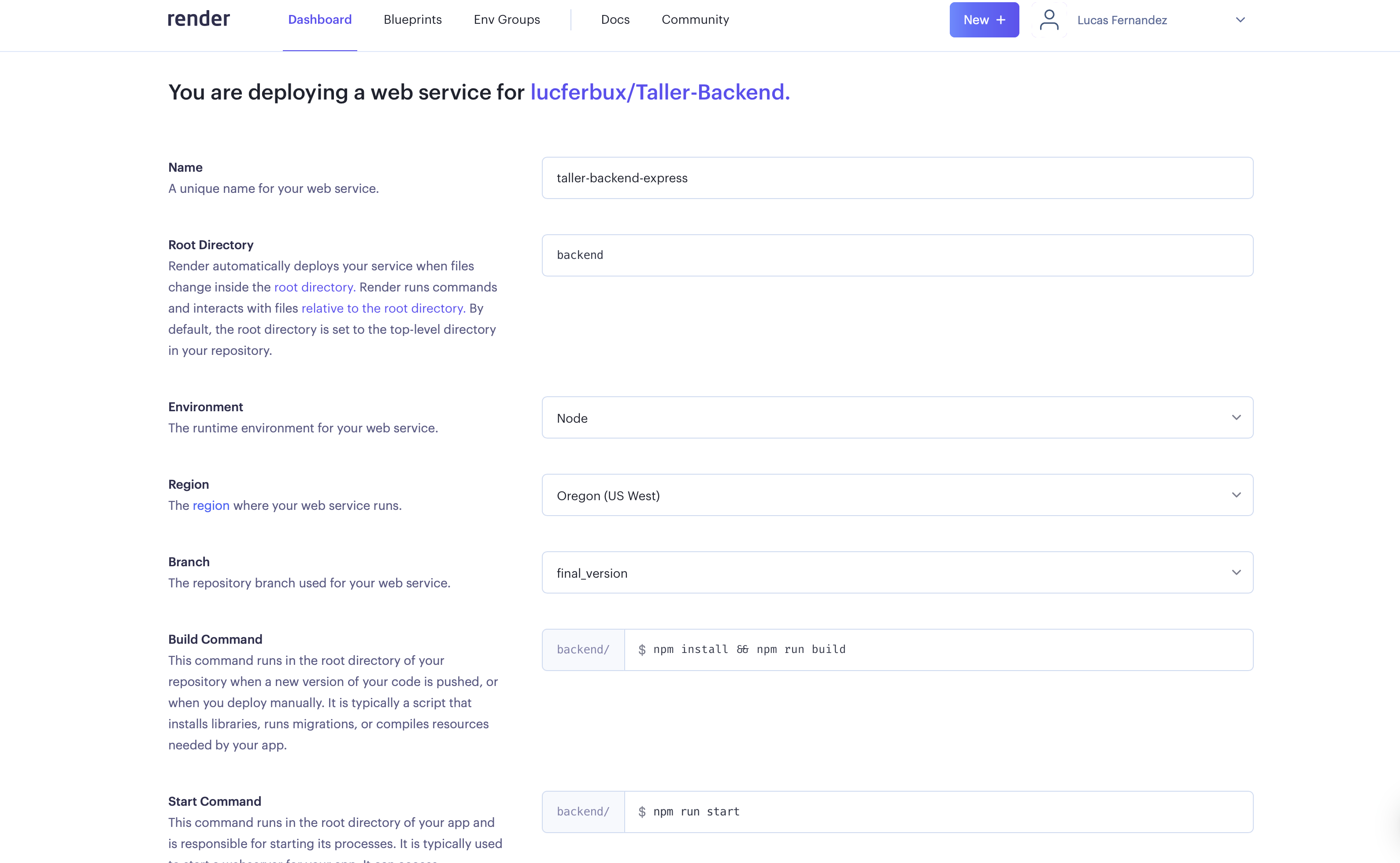Open the Docs link in the navbar
The width and height of the screenshot is (1400, 863).
615,20
